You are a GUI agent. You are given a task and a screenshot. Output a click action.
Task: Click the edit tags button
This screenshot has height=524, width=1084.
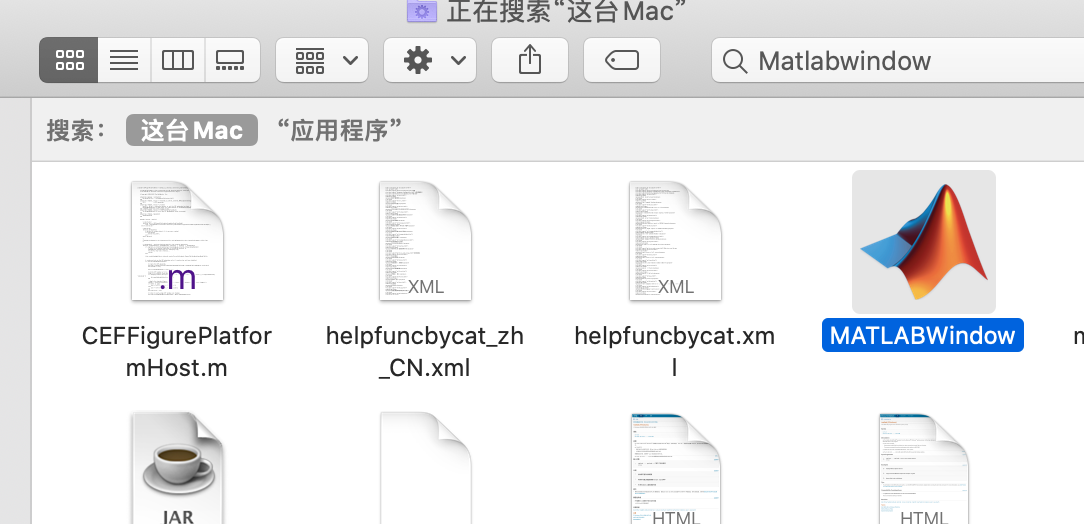click(x=622, y=60)
